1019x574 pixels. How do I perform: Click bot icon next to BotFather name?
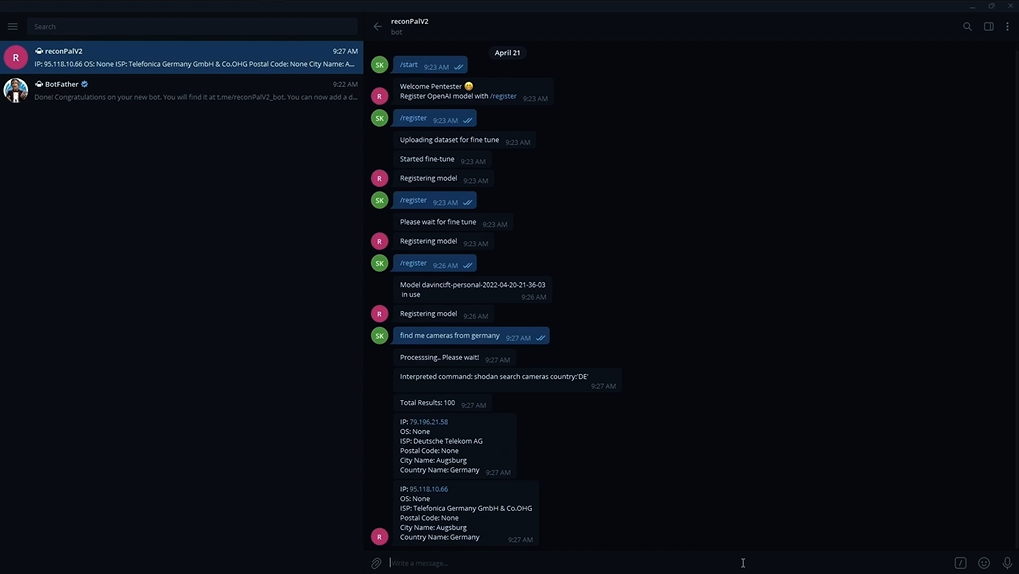(39, 84)
